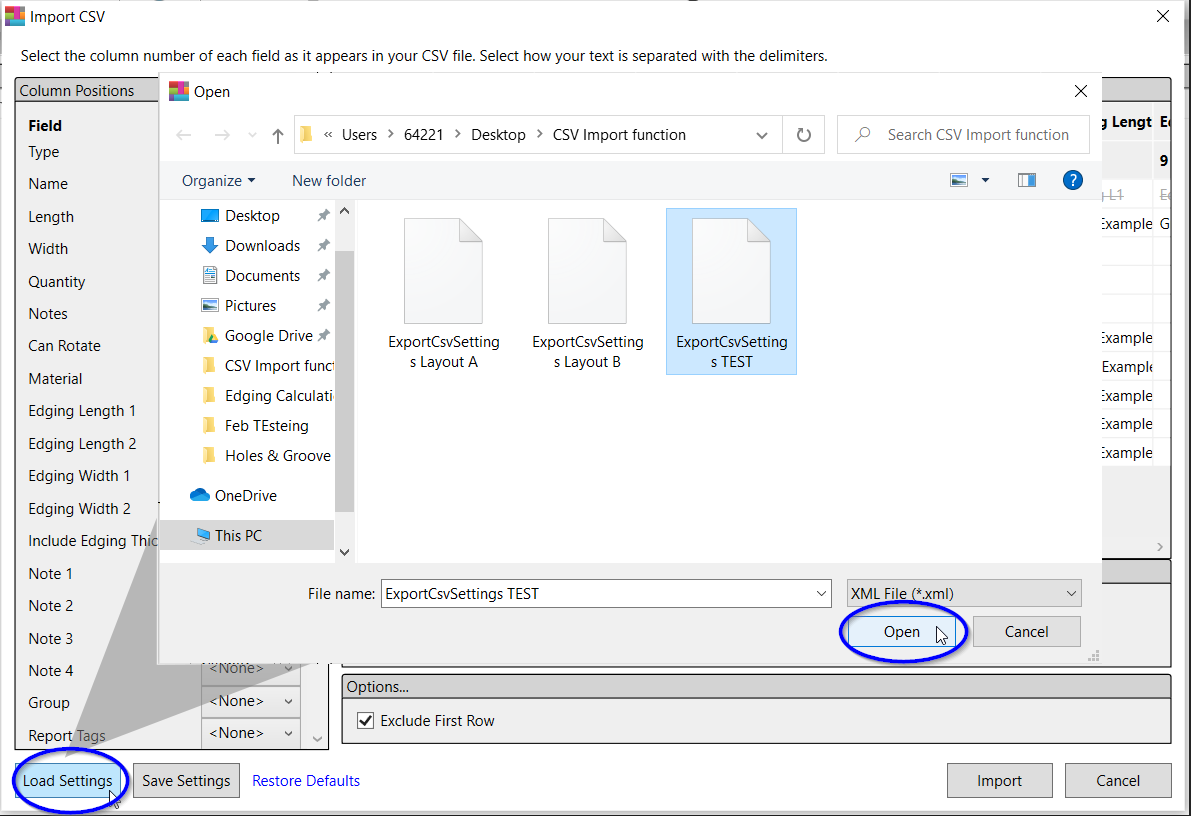Open the view options dropdown arrow
The height and width of the screenshot is (816, 1191).
pos(985,180)
